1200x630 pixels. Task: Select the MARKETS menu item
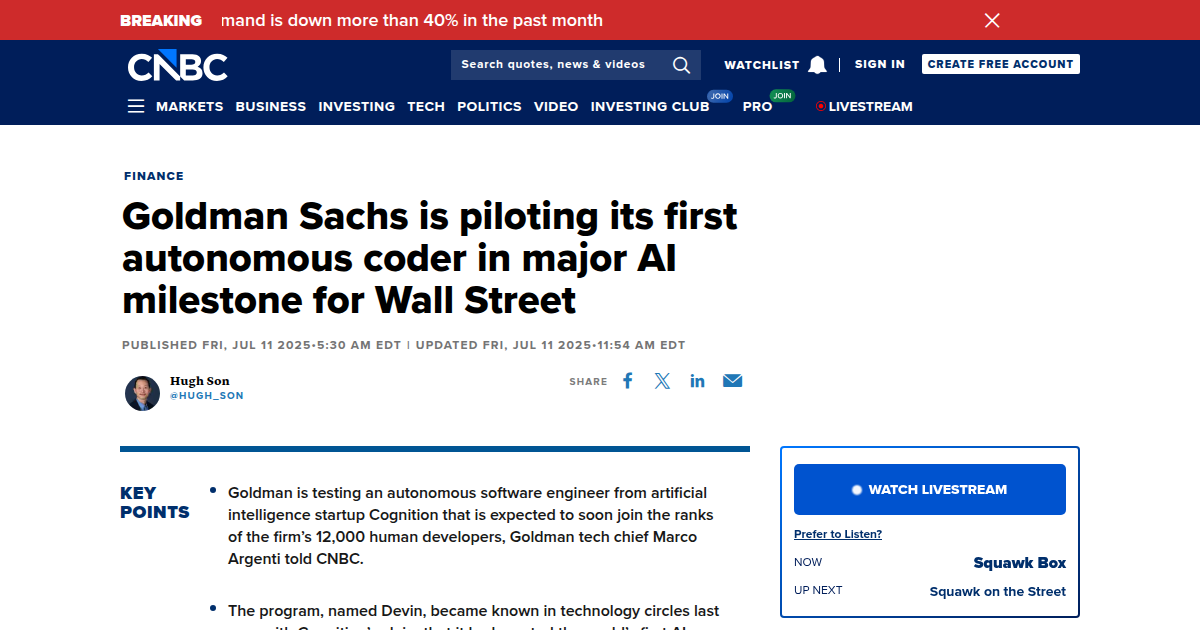coord(190,106)
